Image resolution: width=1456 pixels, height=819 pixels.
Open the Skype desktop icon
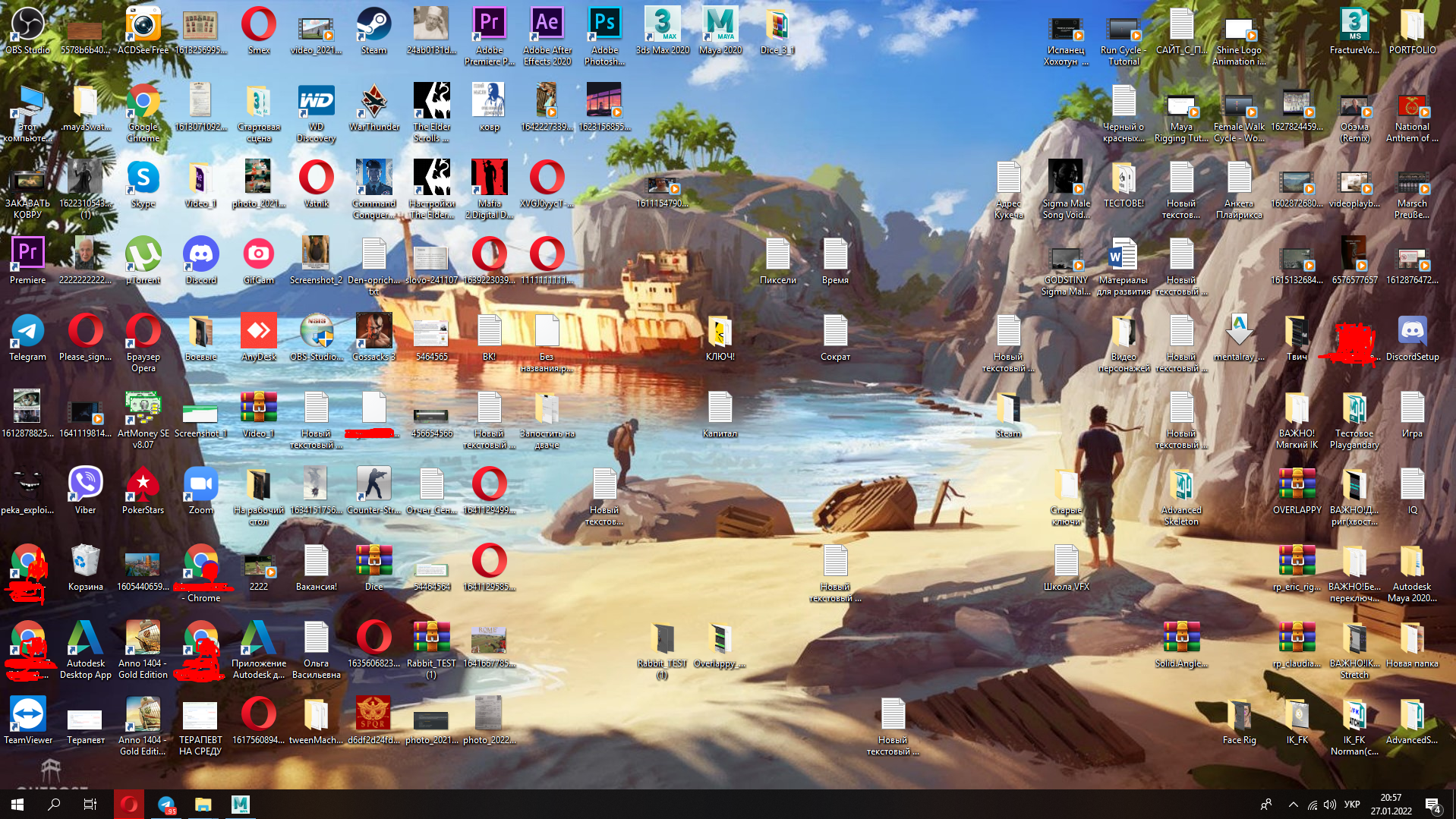point(143,184)
